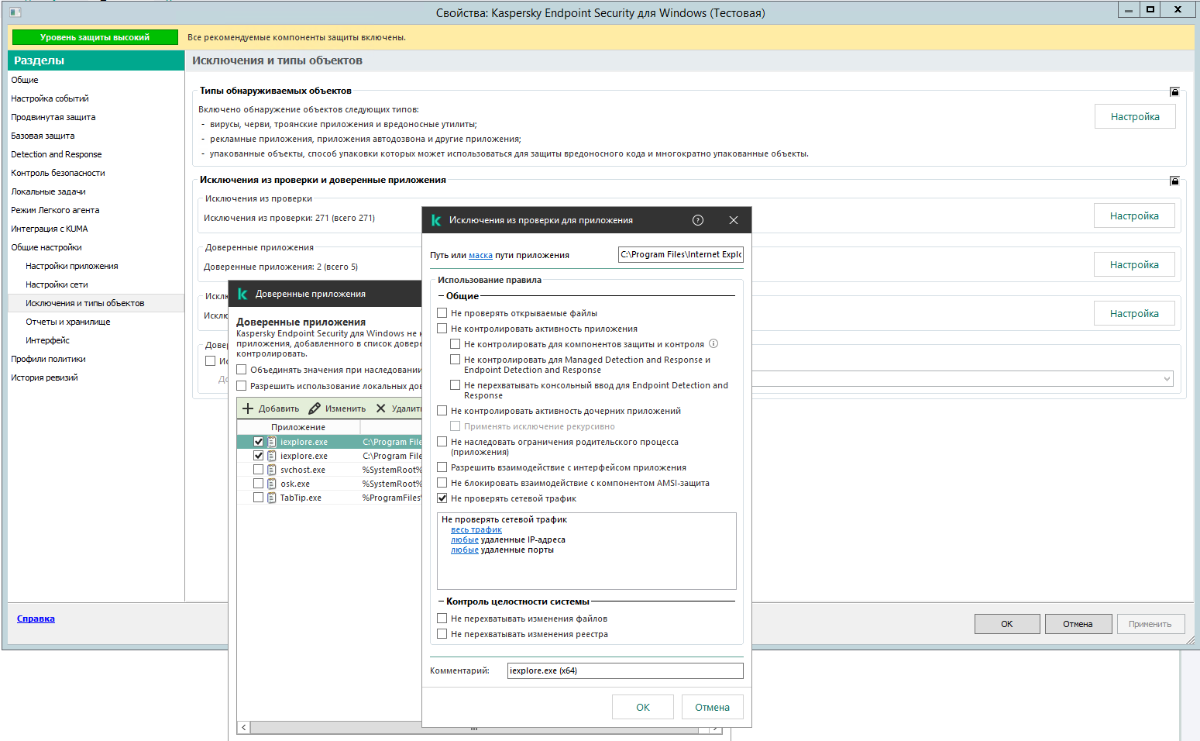Open 'Detection and Response' section
This screenshot has width=1200, height=741.
coord(56,154)
